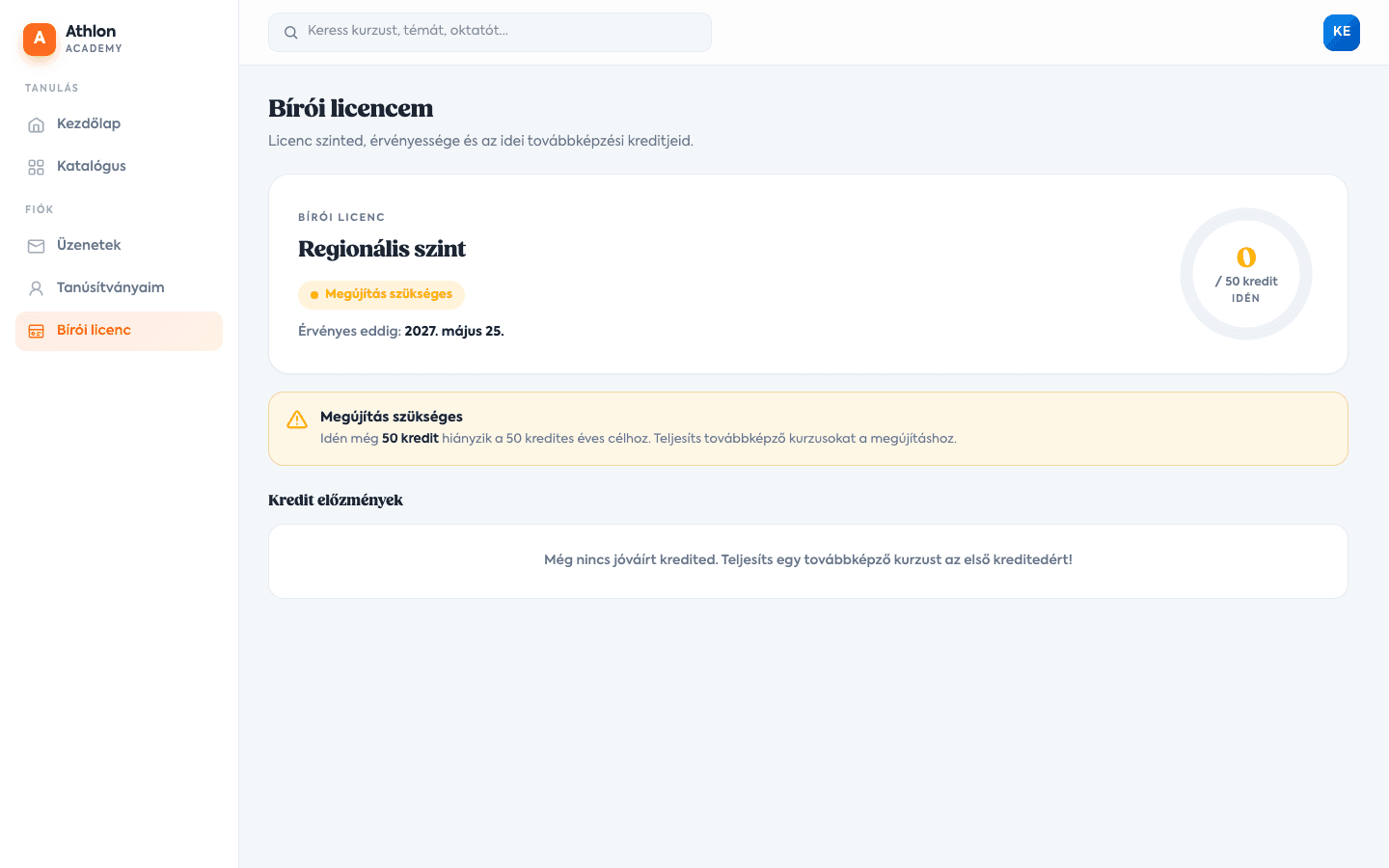Click the Tanúsítványaim person icon
This screenshot has width=1389, height=868.
coord(37,288)
